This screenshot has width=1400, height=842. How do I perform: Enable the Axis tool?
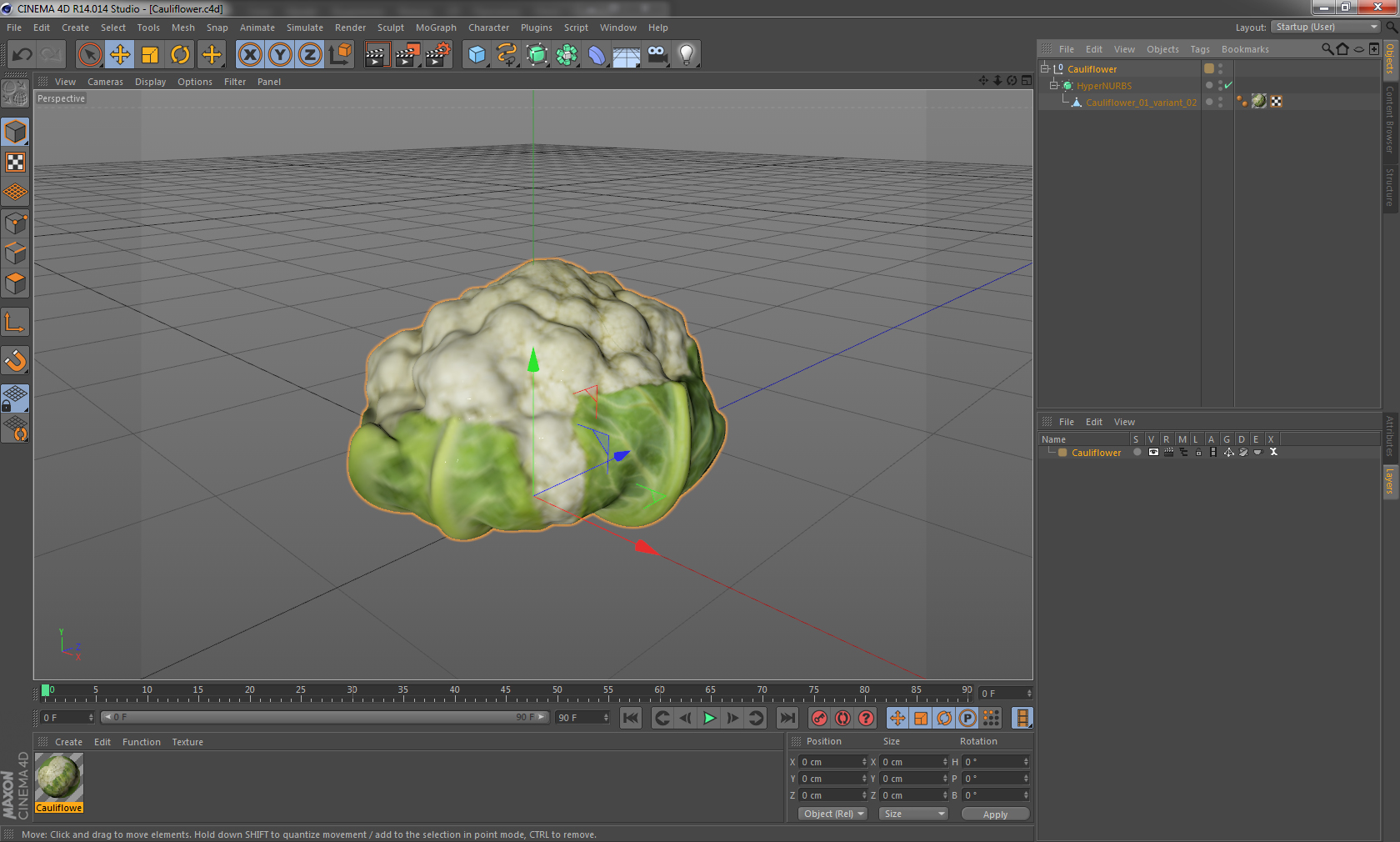tap(15, 323)
